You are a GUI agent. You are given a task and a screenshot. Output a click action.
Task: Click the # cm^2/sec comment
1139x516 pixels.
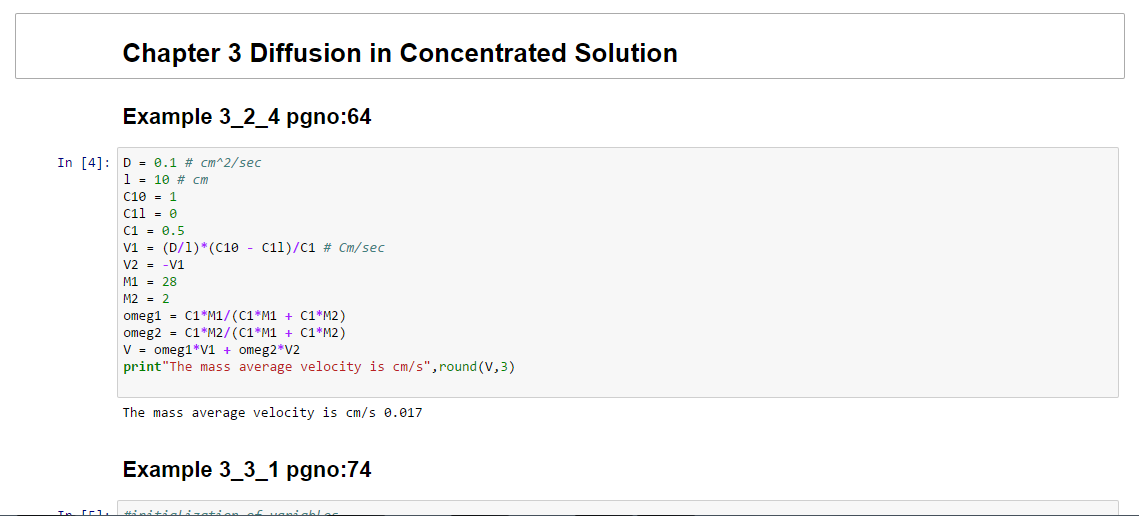(x=223, y=163)
